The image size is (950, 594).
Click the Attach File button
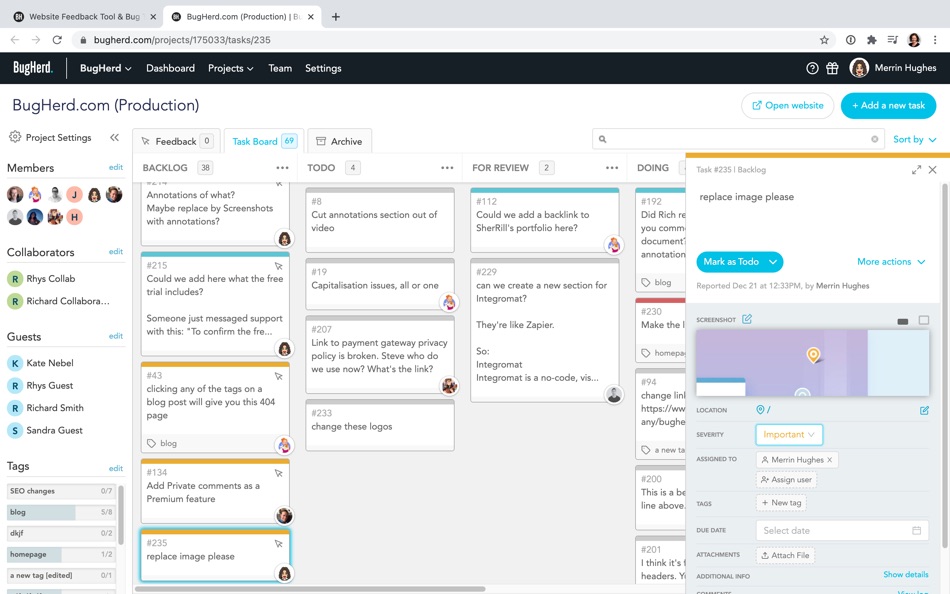coord(785,555)
